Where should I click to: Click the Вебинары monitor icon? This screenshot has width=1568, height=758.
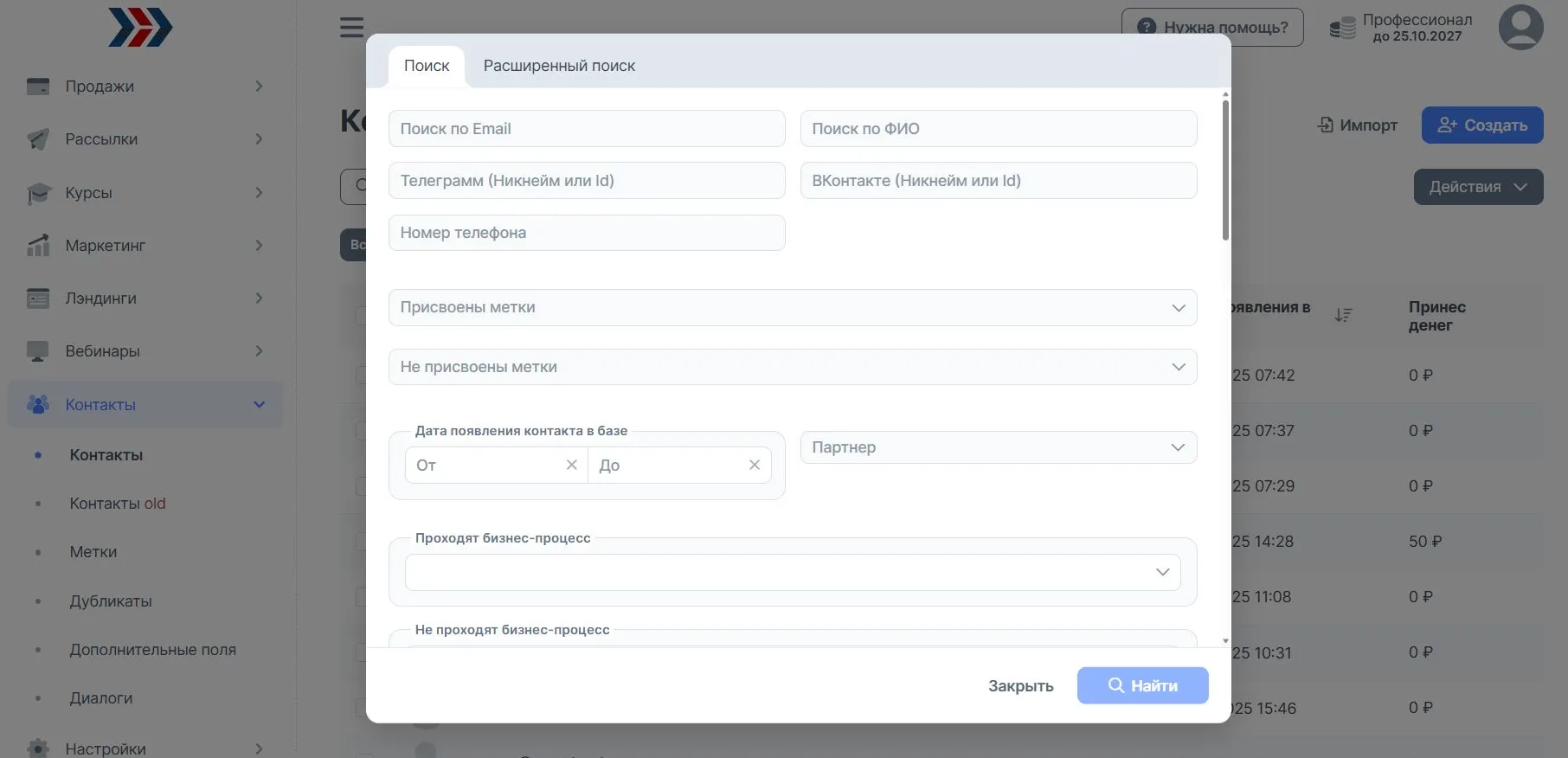[38, 351]
